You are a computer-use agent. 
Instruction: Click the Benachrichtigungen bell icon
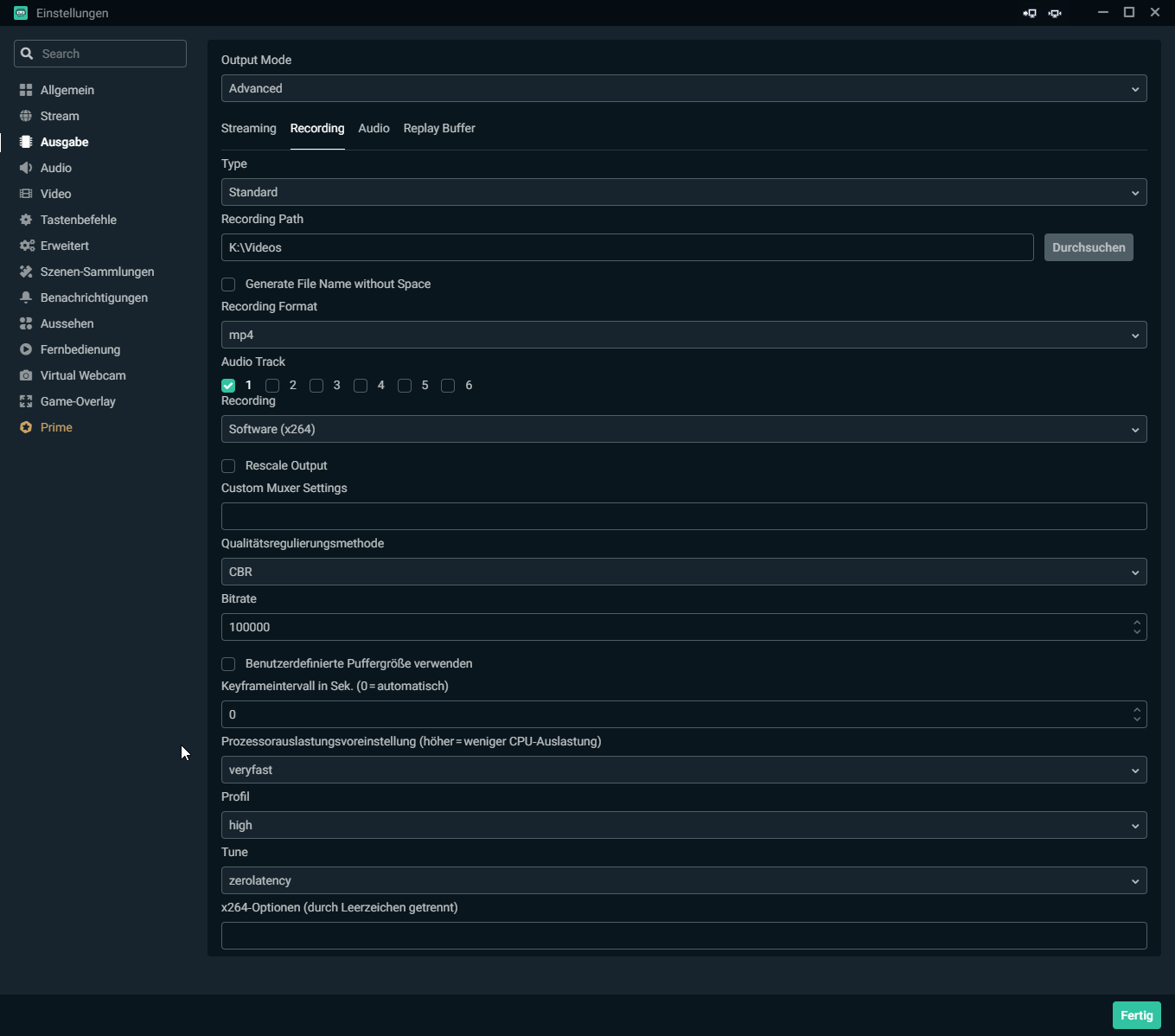(x=26, y=297)
